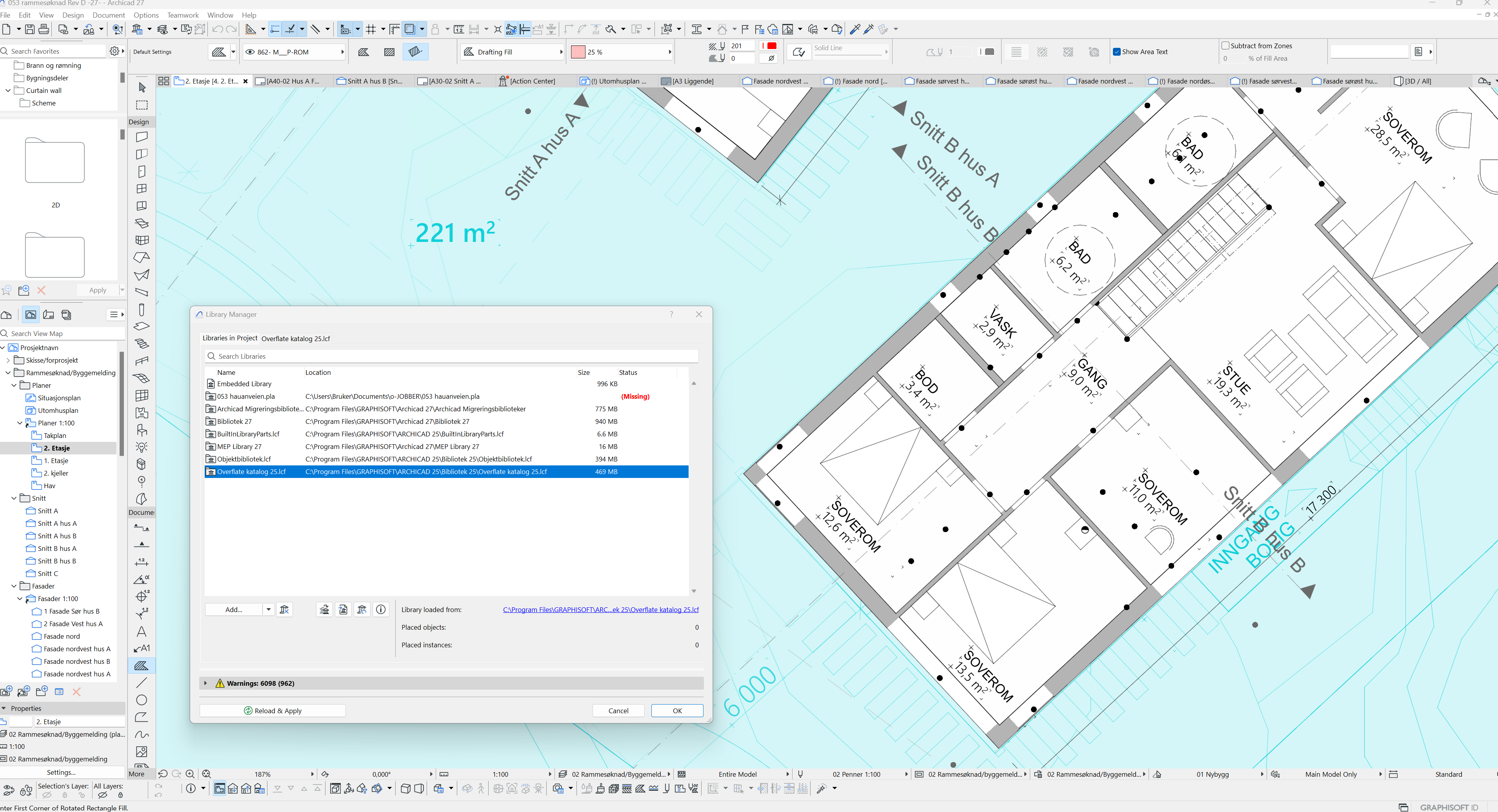Expand the Warnings disclosure triangle
Viewport: 1498px width, 812px height.
205,683
